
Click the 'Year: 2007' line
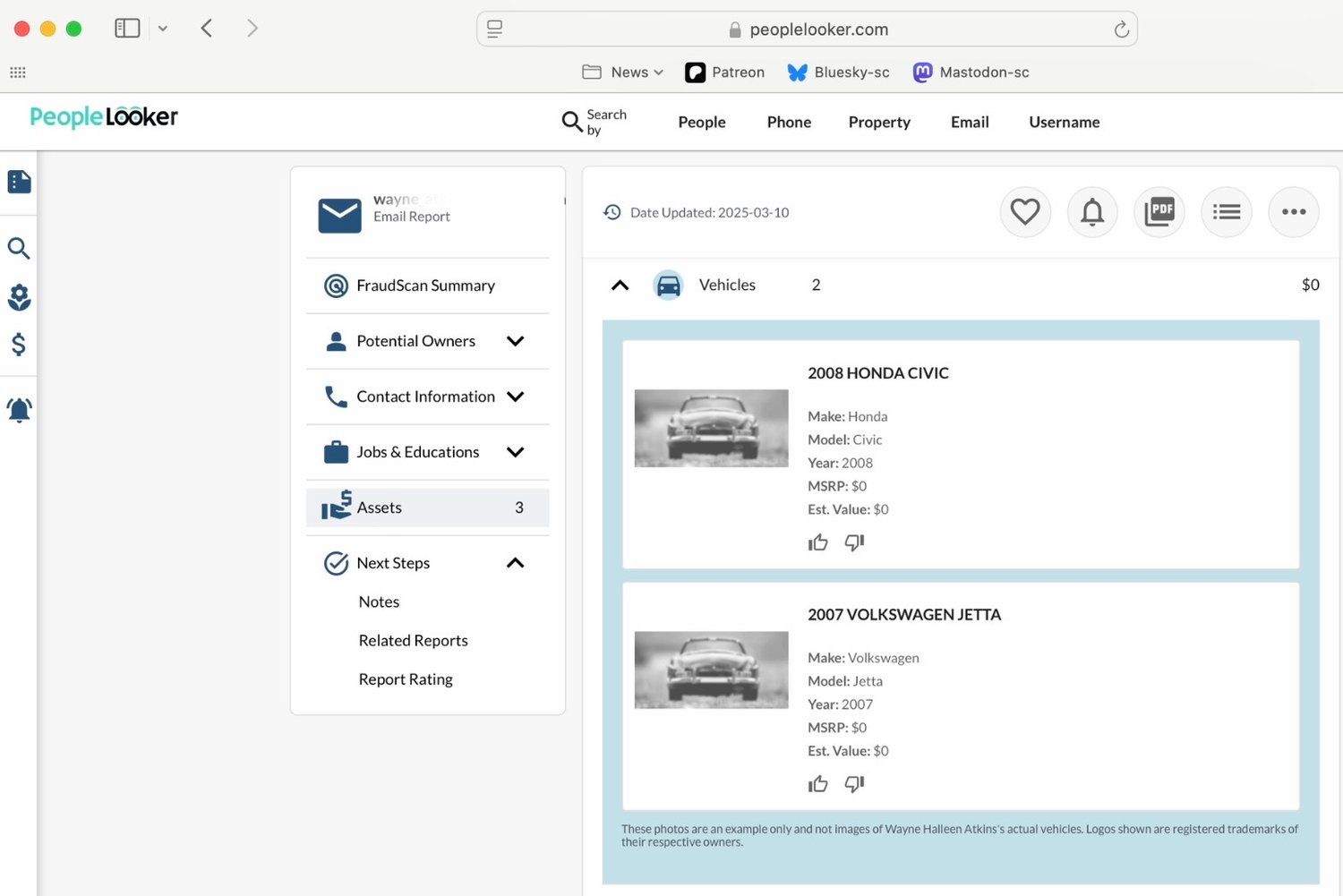click(841, 705)
